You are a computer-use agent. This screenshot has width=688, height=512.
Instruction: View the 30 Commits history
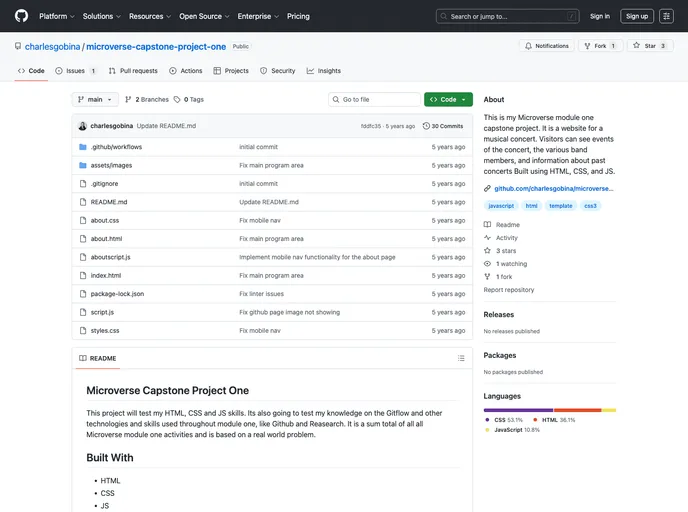pyautogui.click(x=443, y=126)
